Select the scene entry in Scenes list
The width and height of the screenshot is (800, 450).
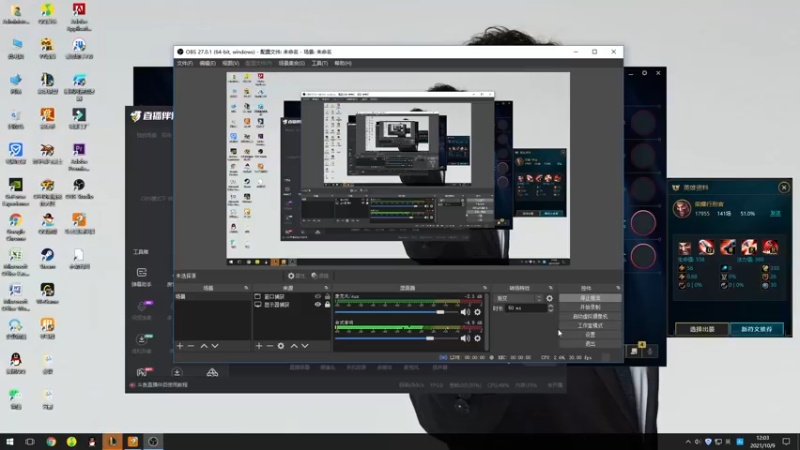(213, 296)
